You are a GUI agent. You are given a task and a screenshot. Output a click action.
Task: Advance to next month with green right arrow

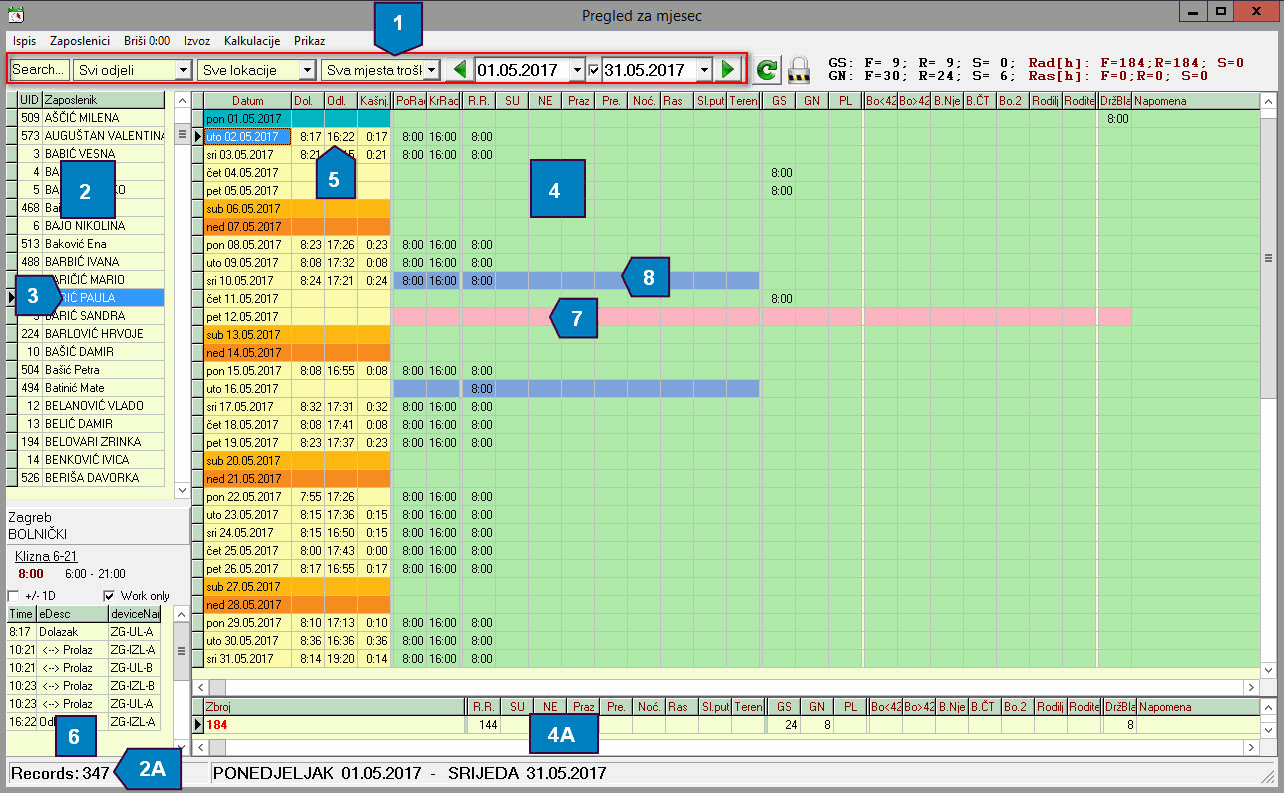[x=729, y=70]
